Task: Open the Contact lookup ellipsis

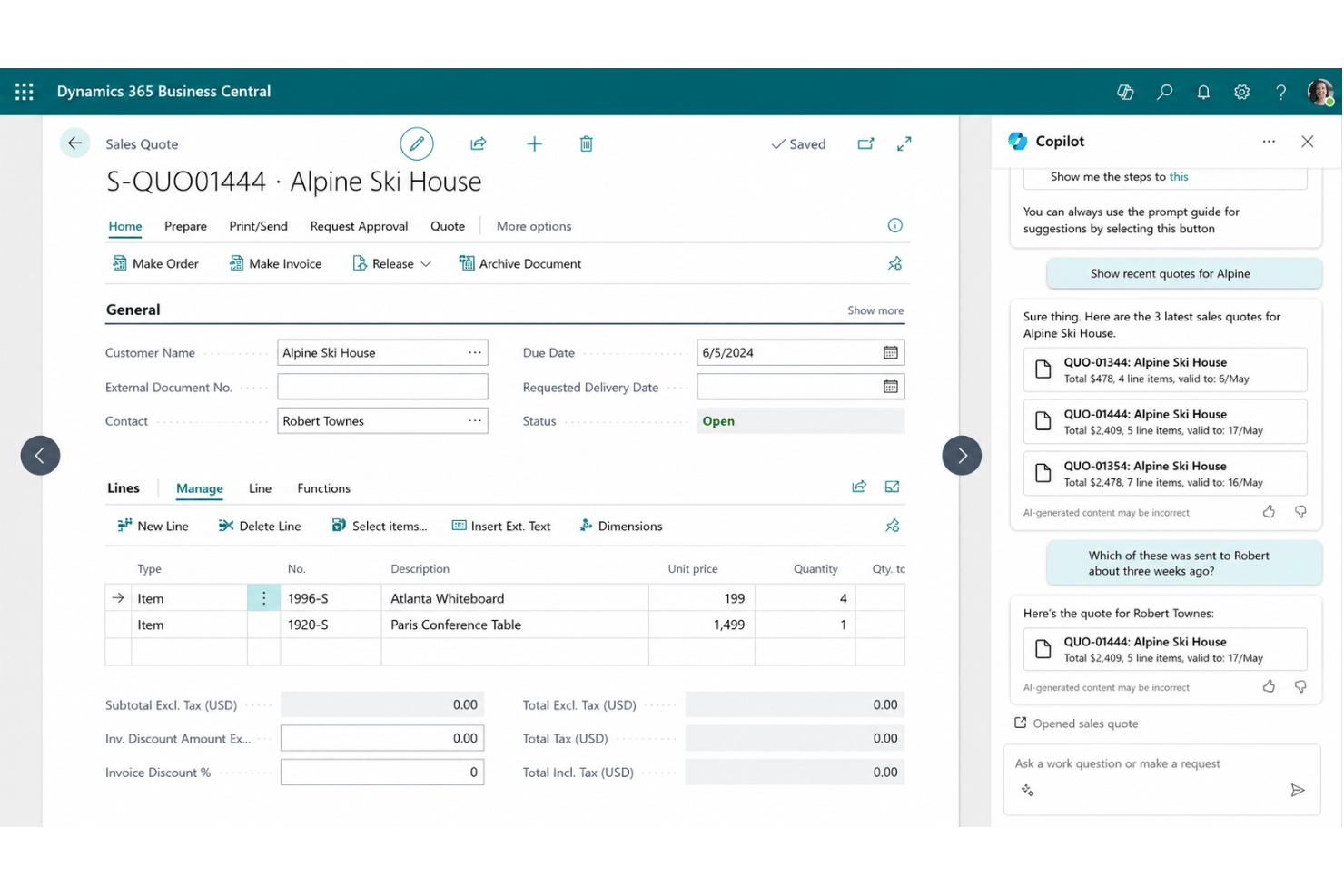Action: [x=475, y=420]
